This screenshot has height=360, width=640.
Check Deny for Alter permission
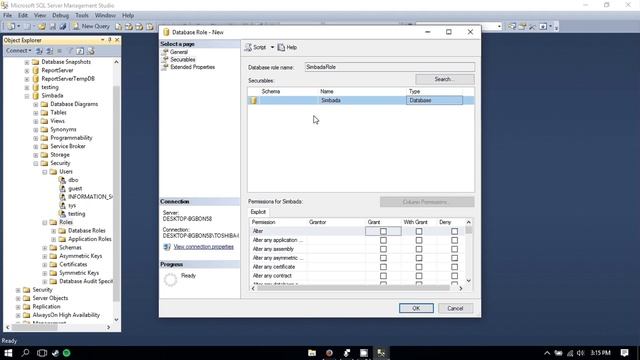[454, 231]
